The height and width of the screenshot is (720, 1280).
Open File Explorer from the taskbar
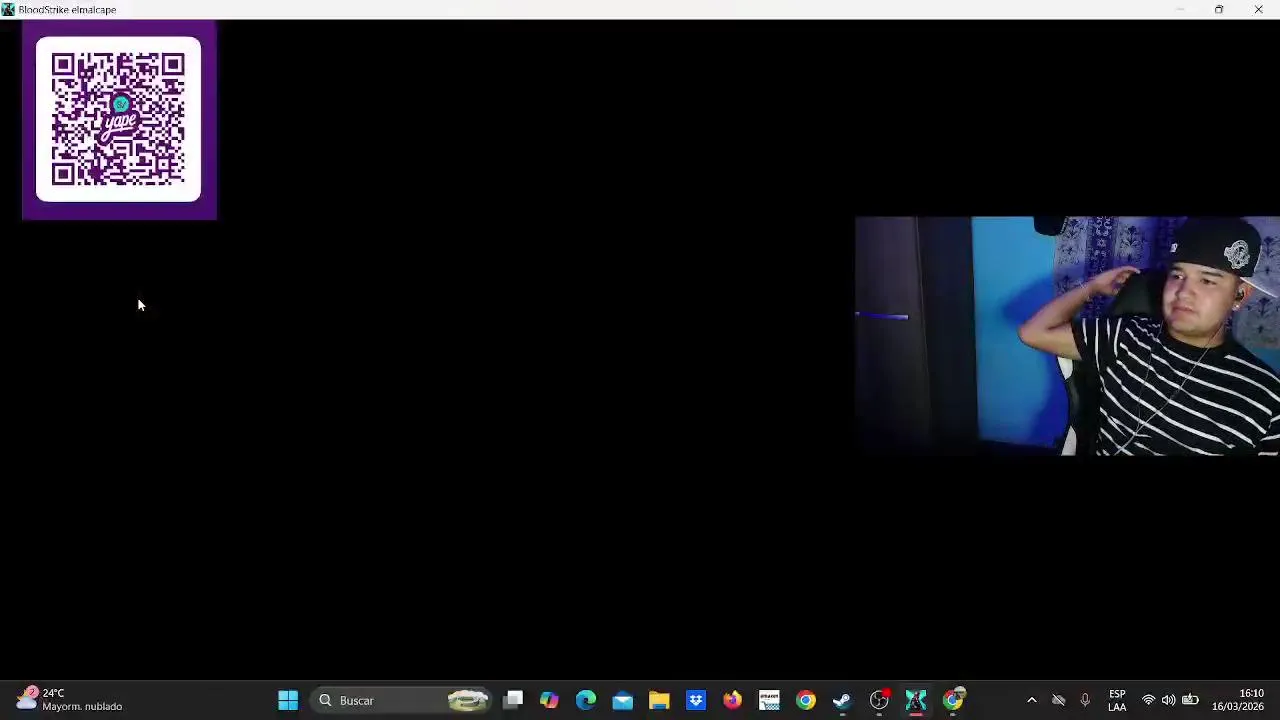click(659, 700)
